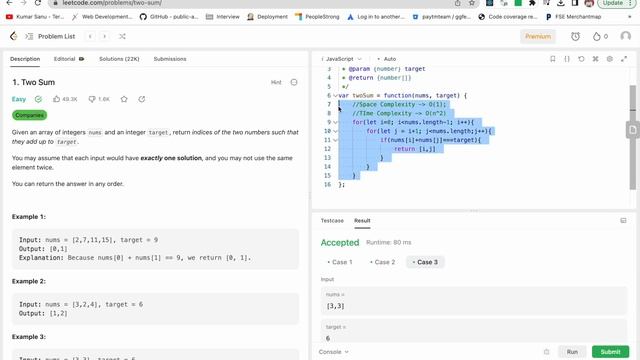The image size is (640, 360).
Task: Click the feedback icon beside Hint
Action: pyautogui.click(x=294, y=82)
